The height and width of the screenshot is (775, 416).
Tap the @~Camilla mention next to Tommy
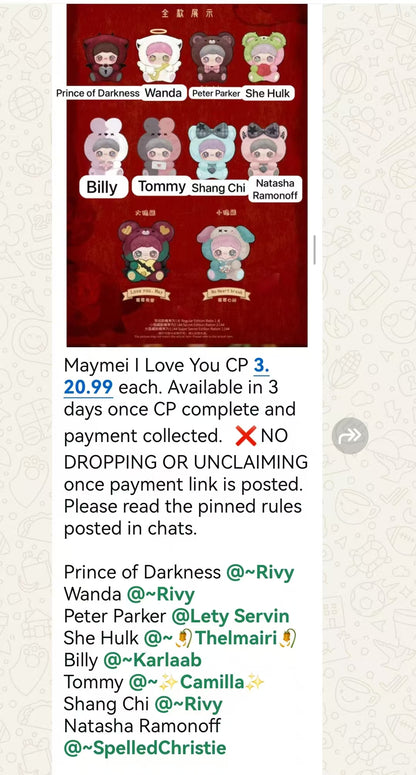pyautogui.click(x=197, y=682)
